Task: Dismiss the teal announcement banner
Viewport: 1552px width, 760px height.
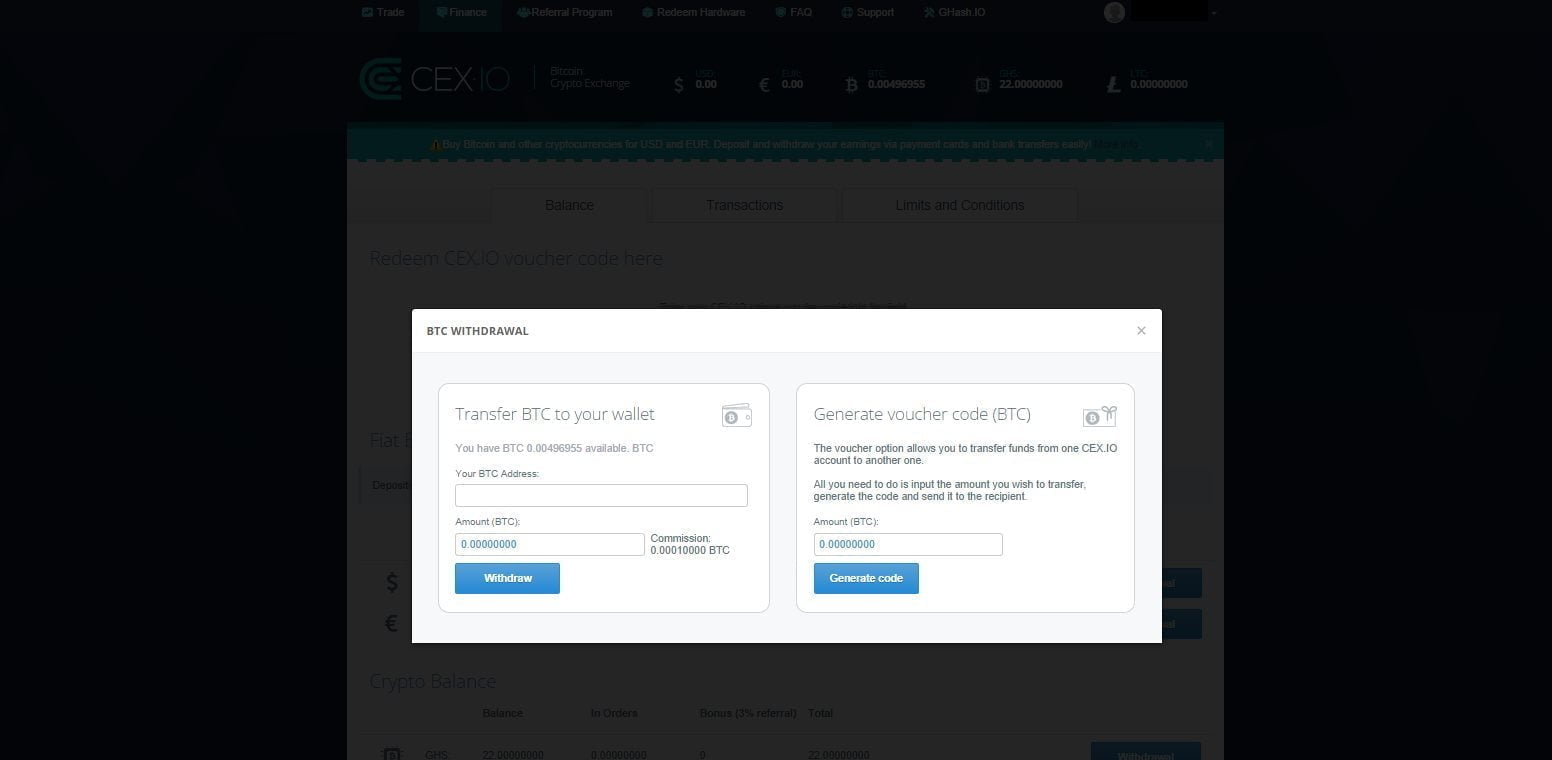Action: pos(1208,144)
